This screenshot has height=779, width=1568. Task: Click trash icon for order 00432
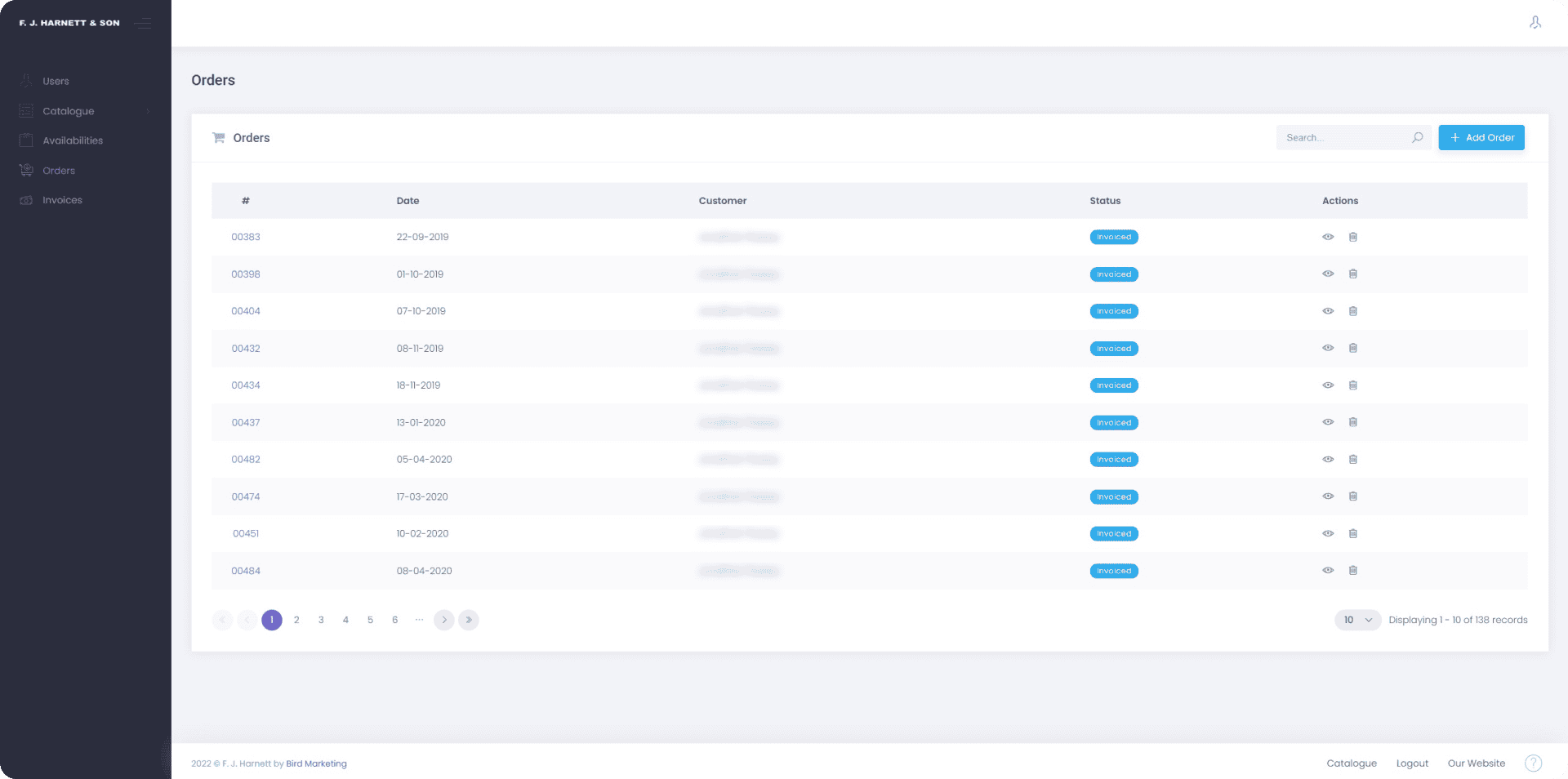(x=1352, y=348)
